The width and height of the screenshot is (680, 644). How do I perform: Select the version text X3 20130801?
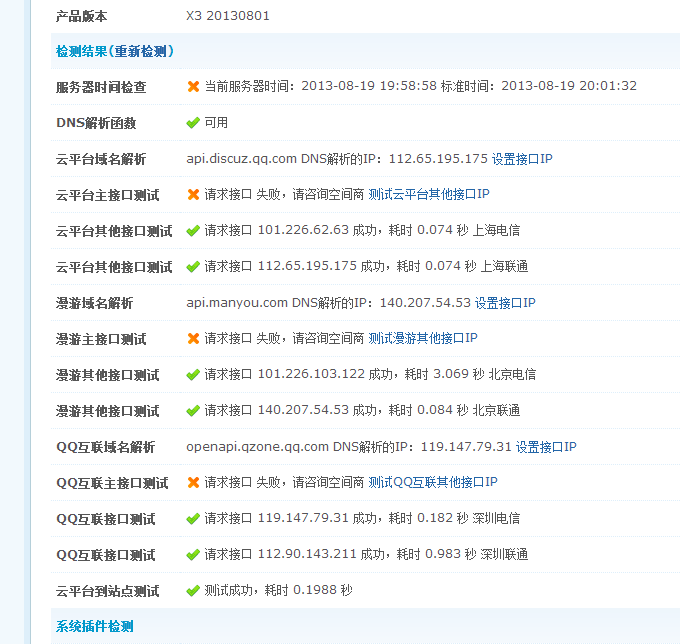click(x=228, y=16)
